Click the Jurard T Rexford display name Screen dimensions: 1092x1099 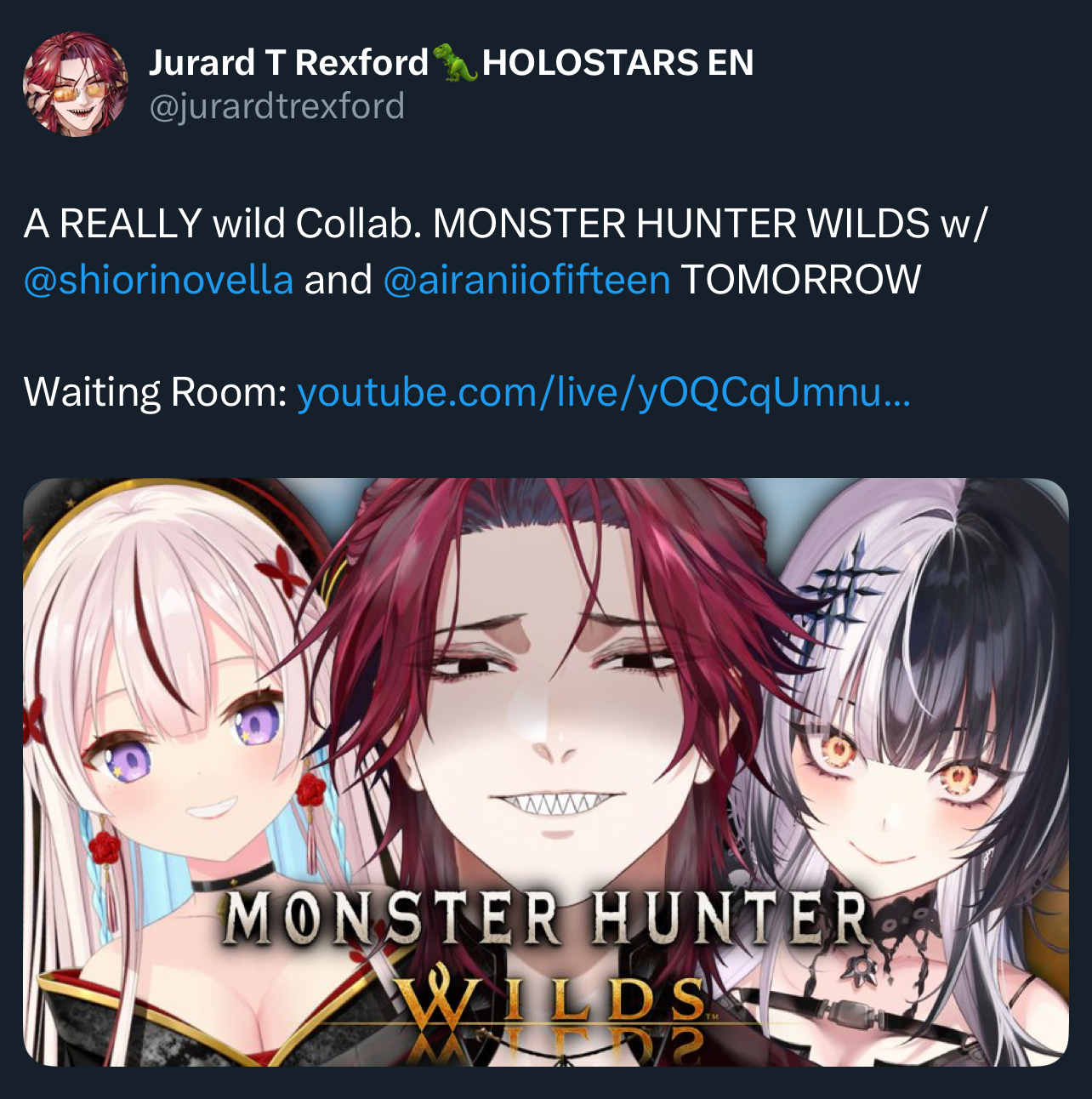point(288,63)
